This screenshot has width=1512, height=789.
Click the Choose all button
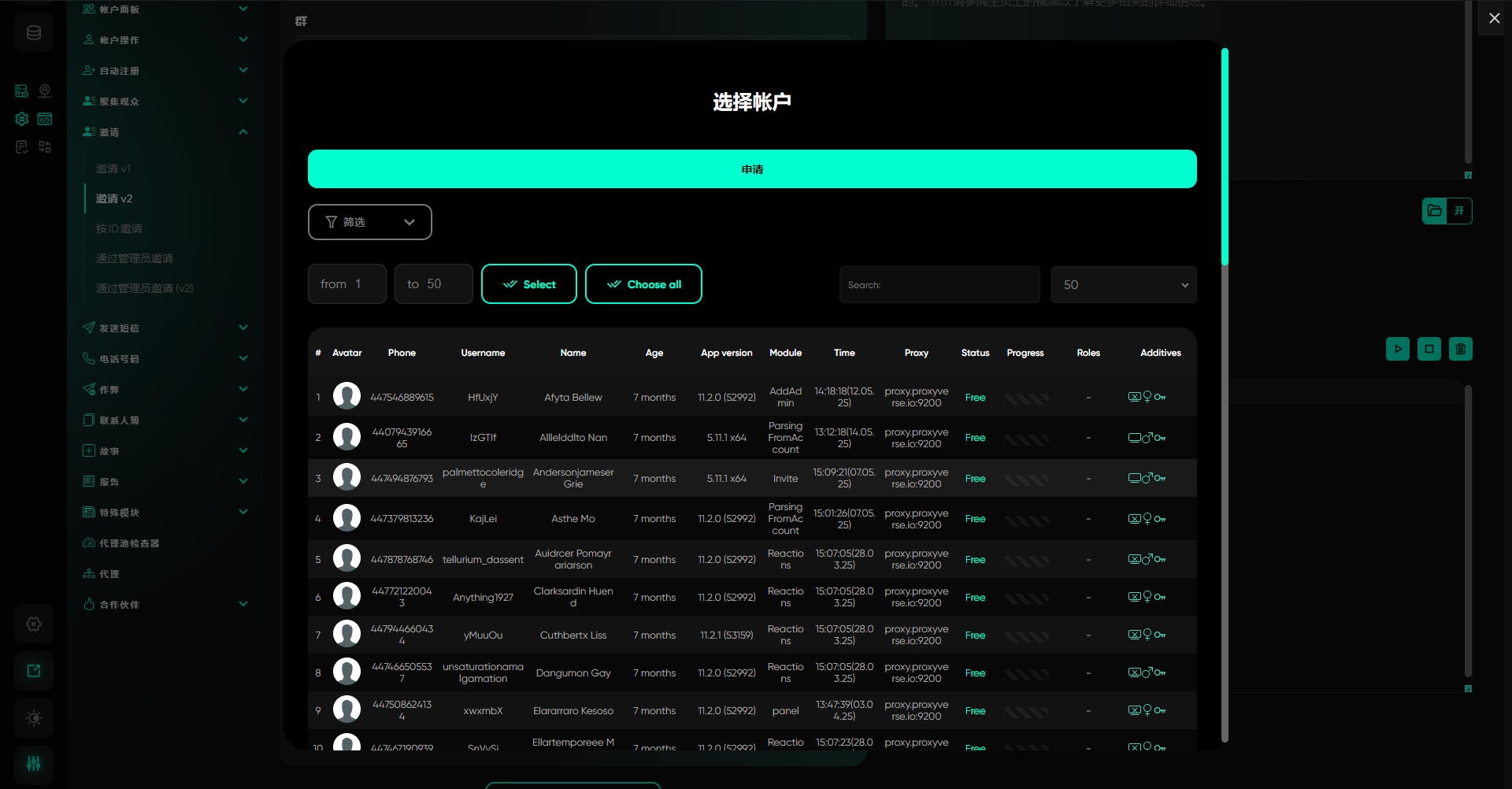click(x=643, y=284)
